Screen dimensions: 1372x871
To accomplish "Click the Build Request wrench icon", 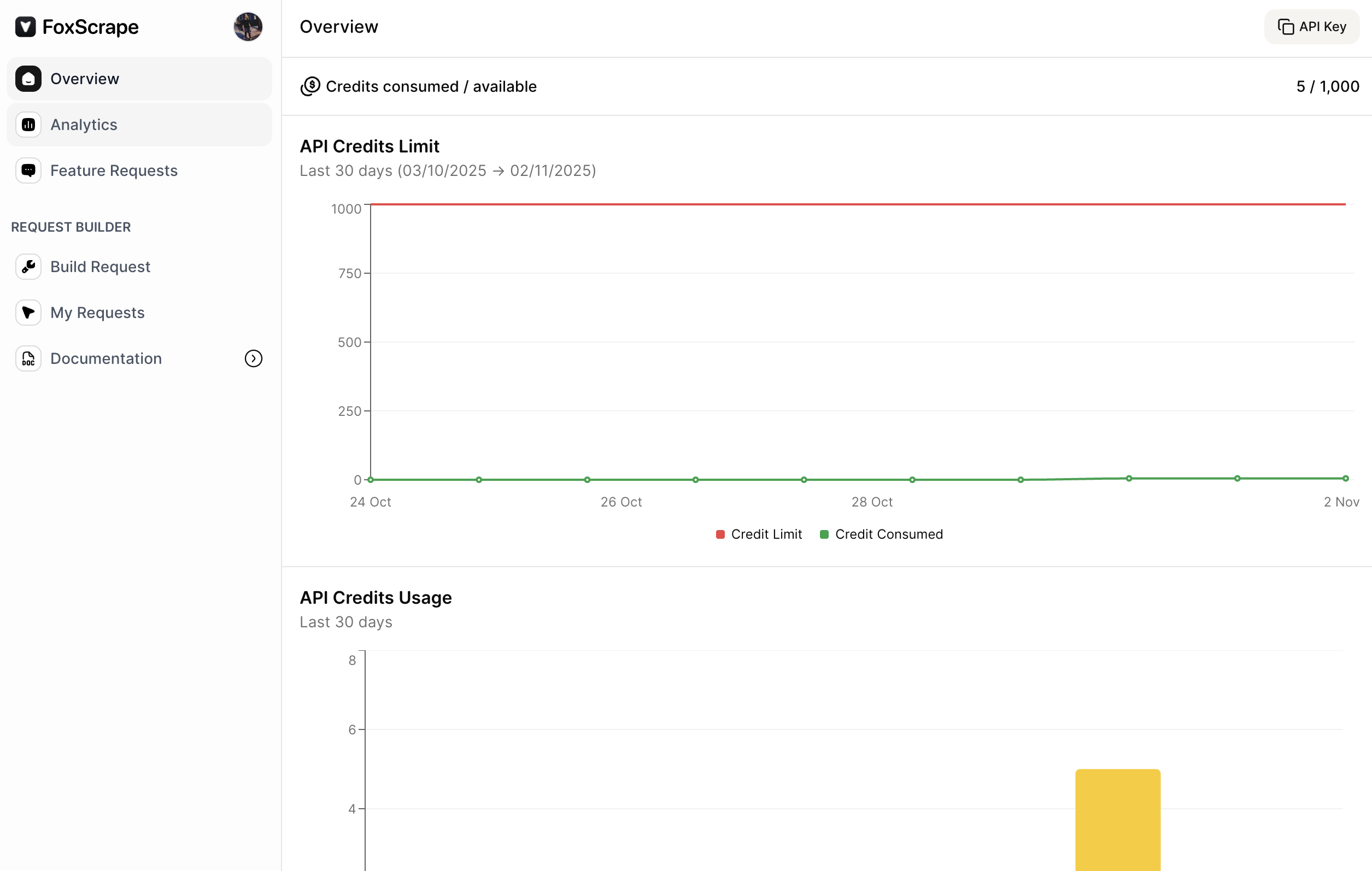I will [x=28, y=267].
